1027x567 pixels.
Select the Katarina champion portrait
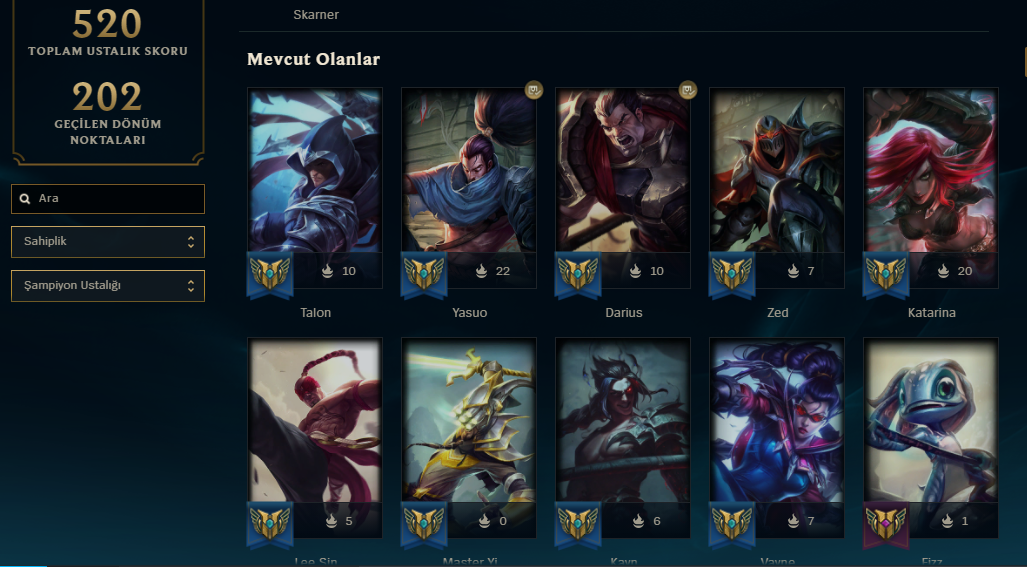[931, 170]
